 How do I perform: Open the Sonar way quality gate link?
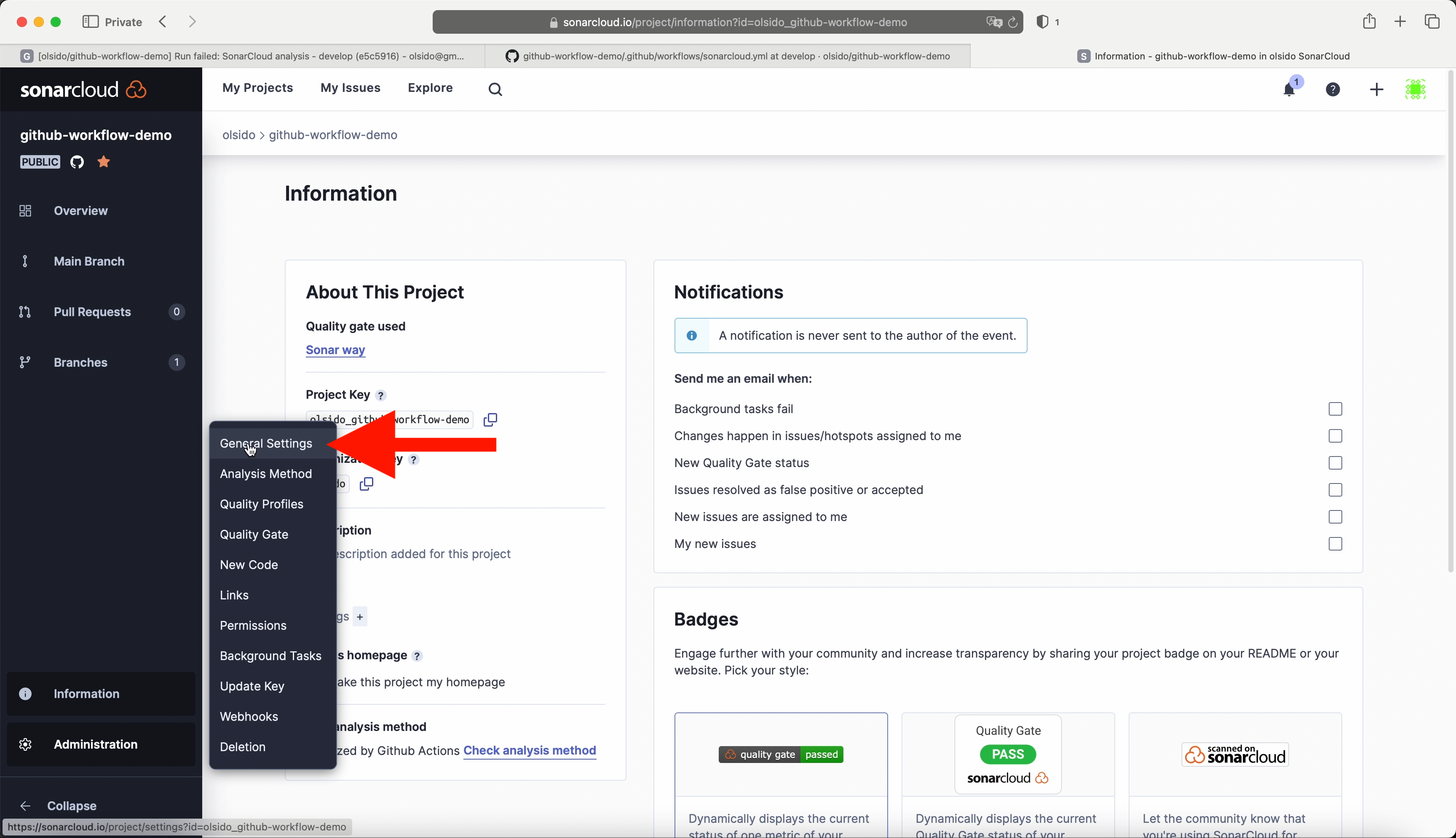(x=335, y=350)
